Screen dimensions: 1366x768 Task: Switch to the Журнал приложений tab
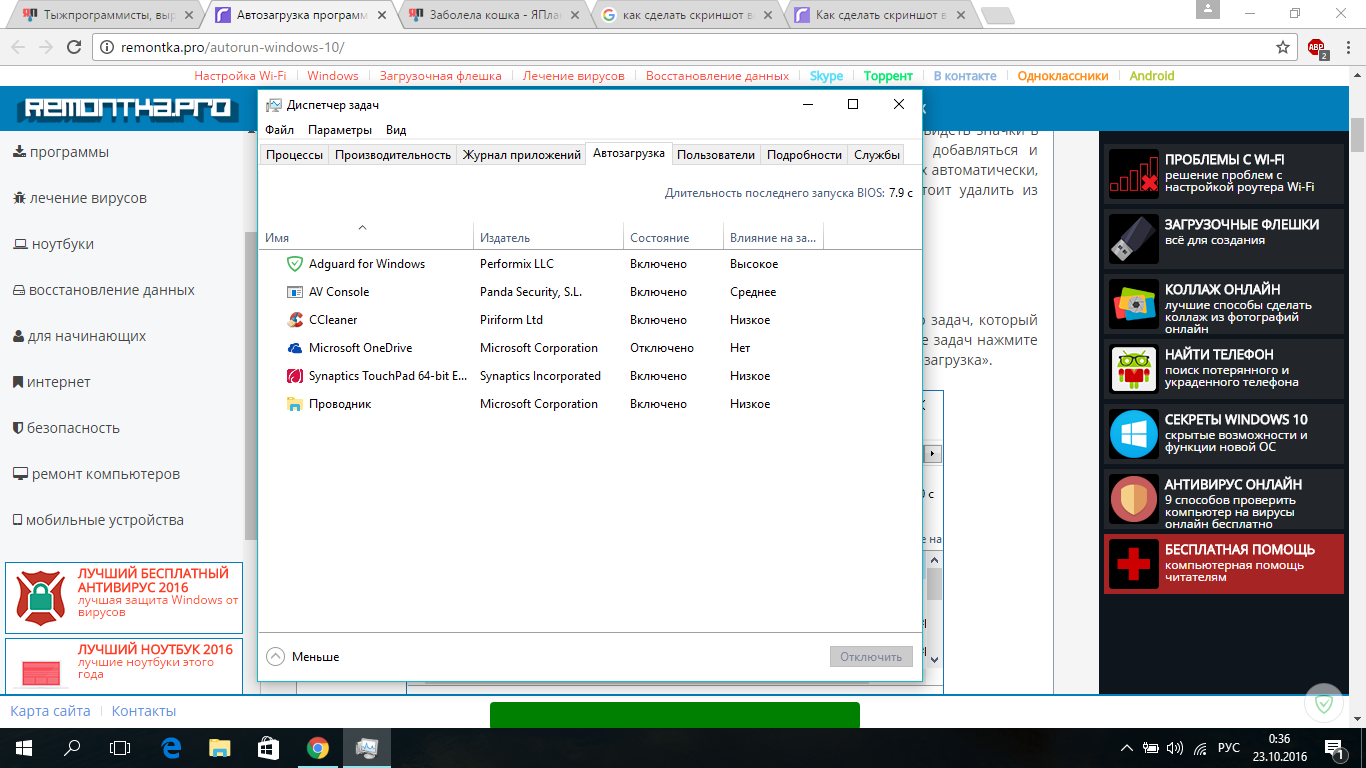click(x=521, y=155)
